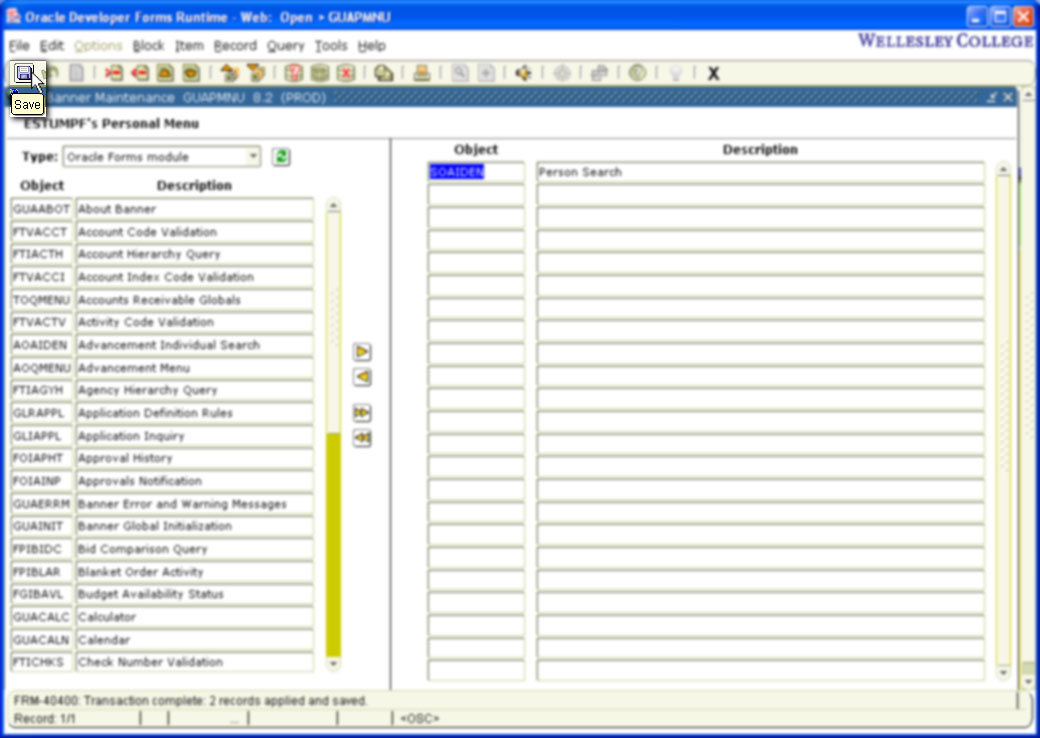Click the Insert Record toolbar icon
Viewport: 1040px width, 738px height.
coord(113,73)
